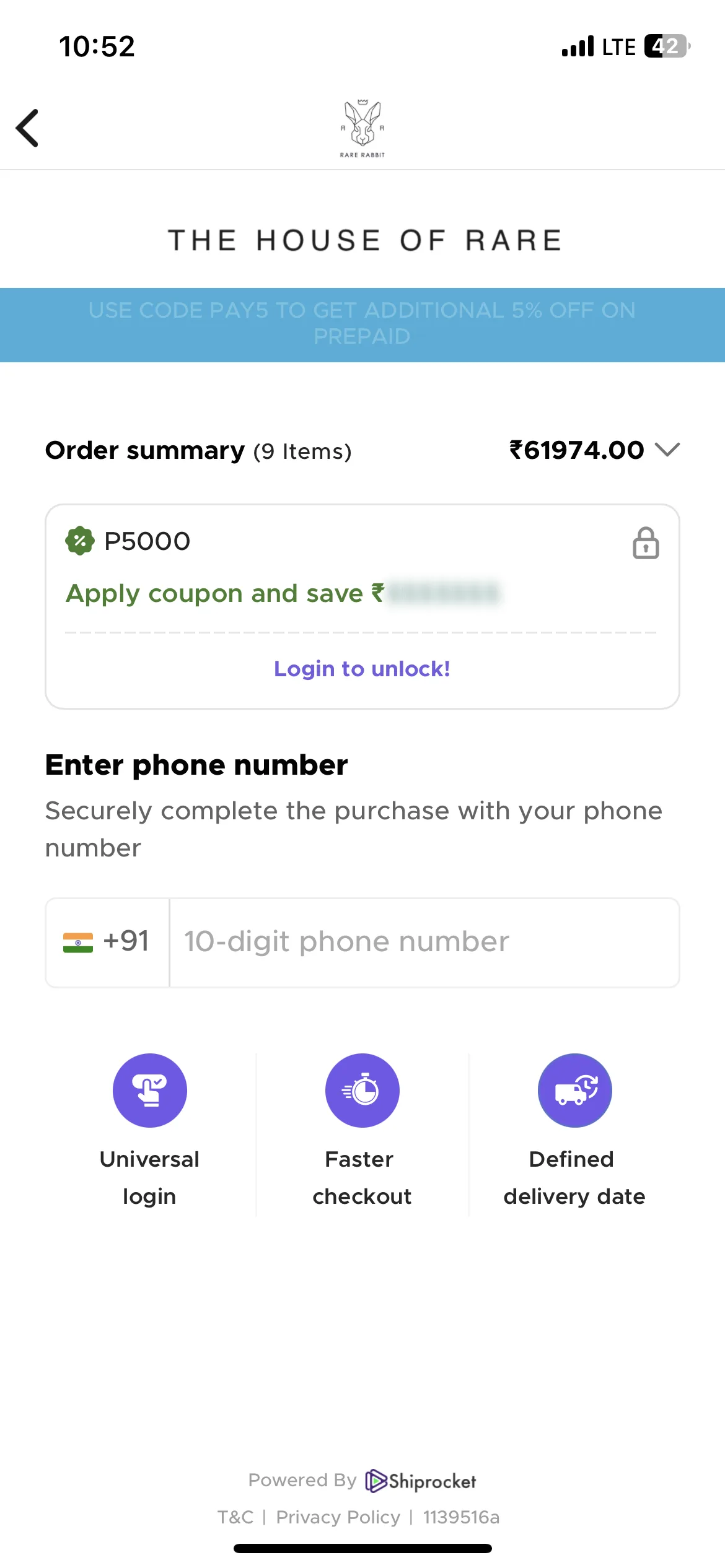This screenshot has width=725, height=1568.
Task: Select the P5000 coupon code text
Action: pyautogui.click(x=147, y=541)
